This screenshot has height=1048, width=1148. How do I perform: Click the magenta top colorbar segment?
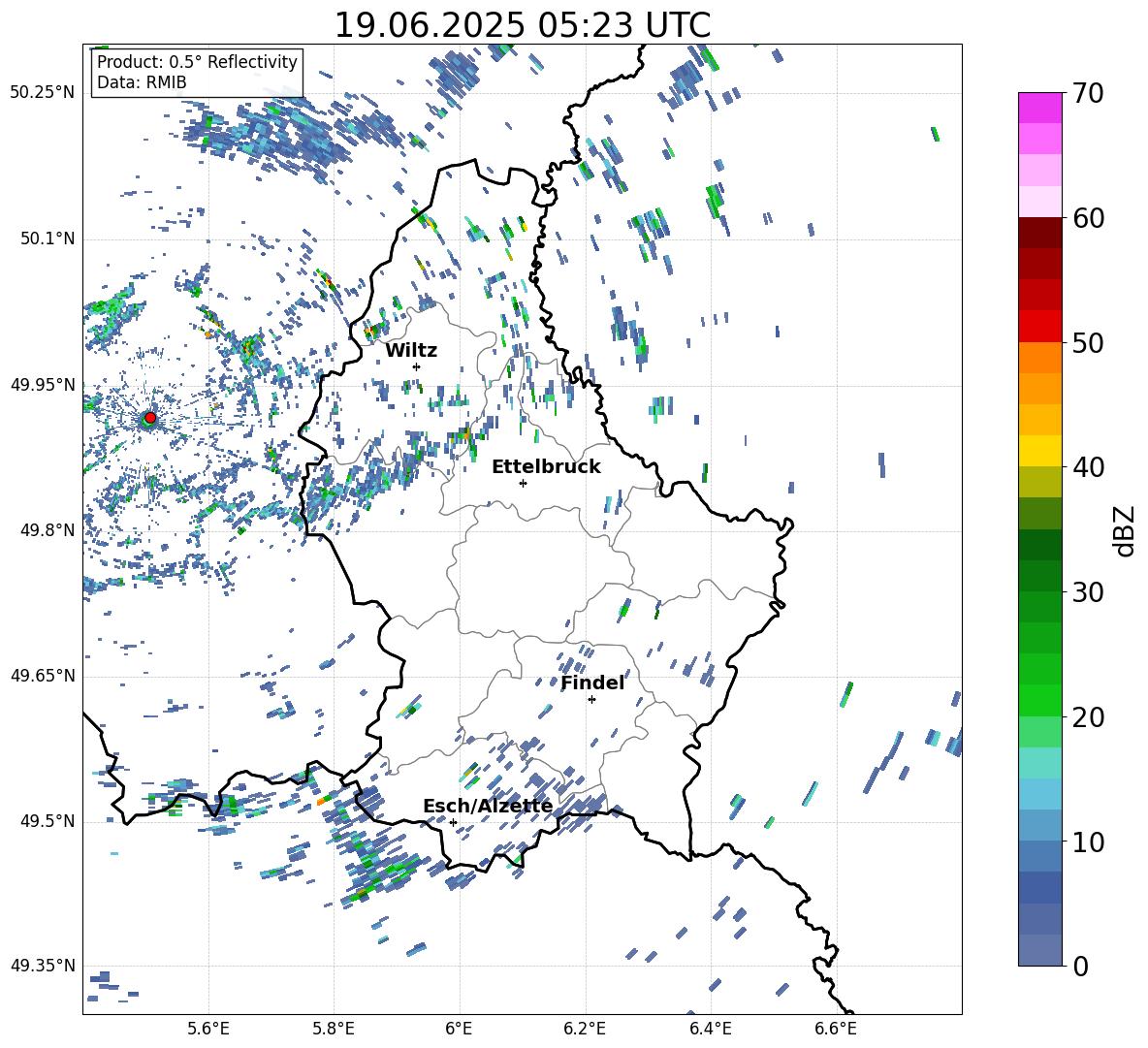tap(1039, 109)
